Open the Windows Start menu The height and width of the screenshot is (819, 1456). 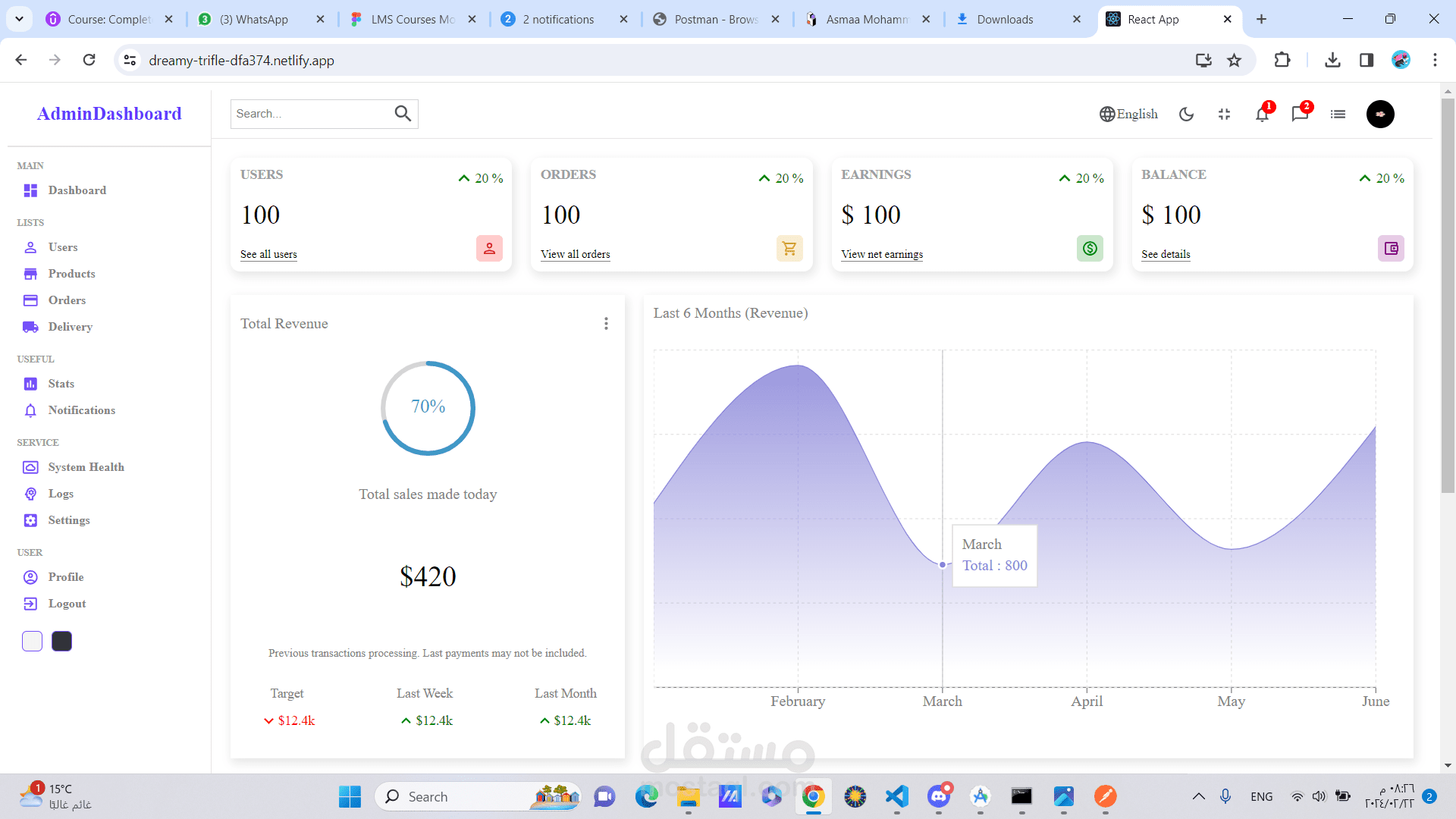(x=350, y=796)
